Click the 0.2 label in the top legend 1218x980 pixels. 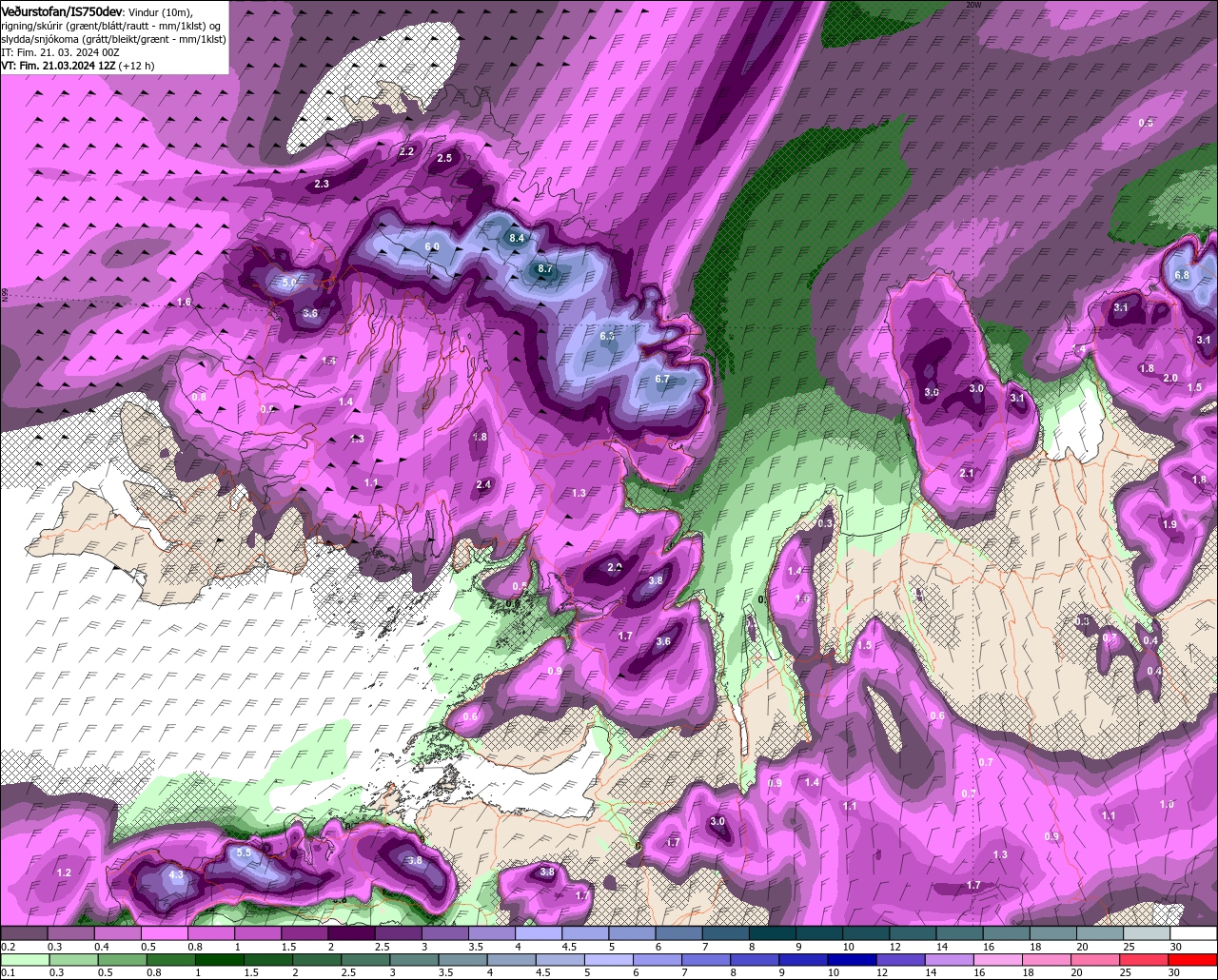click(x=8, y=947)
